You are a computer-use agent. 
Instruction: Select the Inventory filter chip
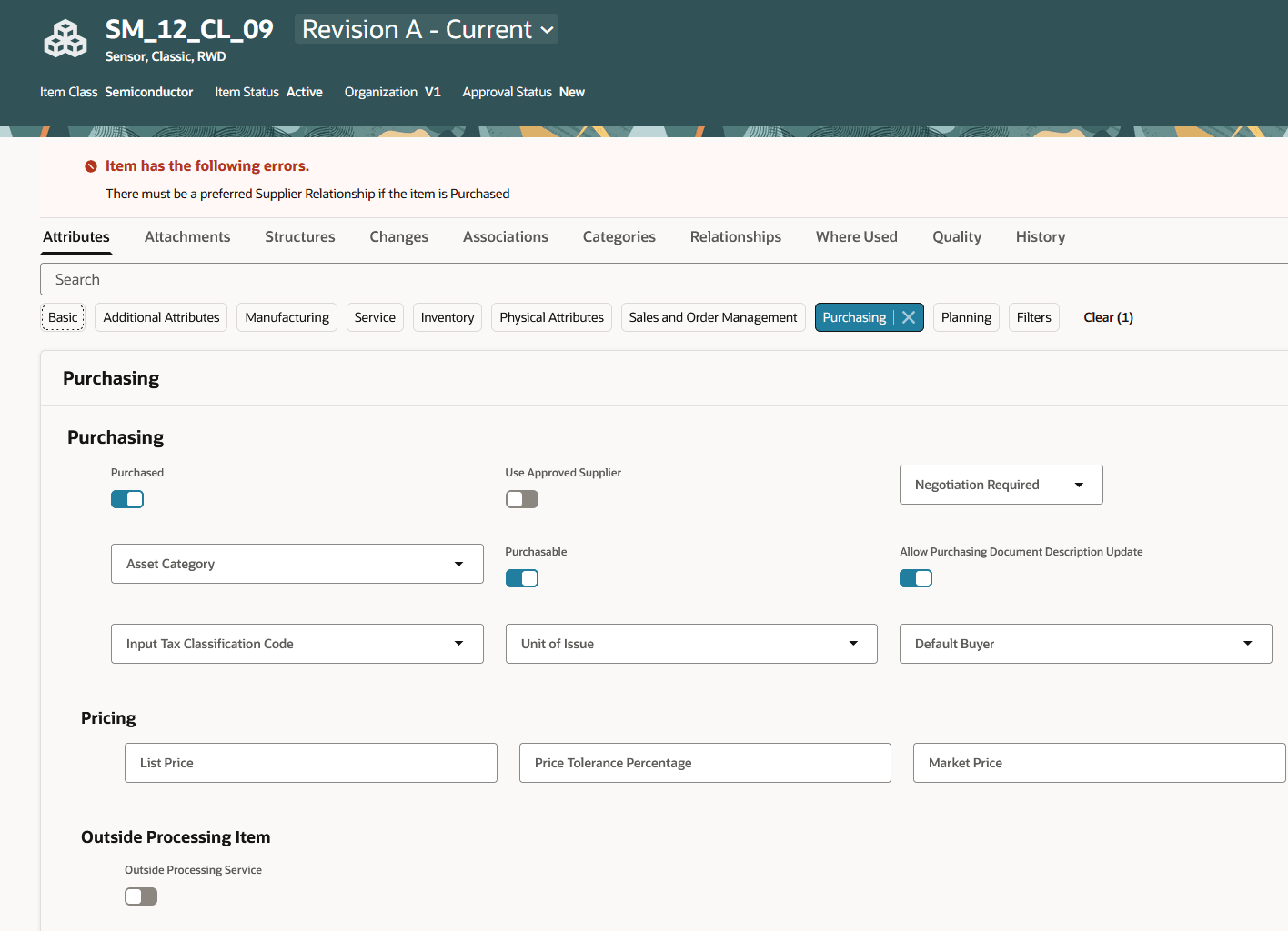(448, 317)
